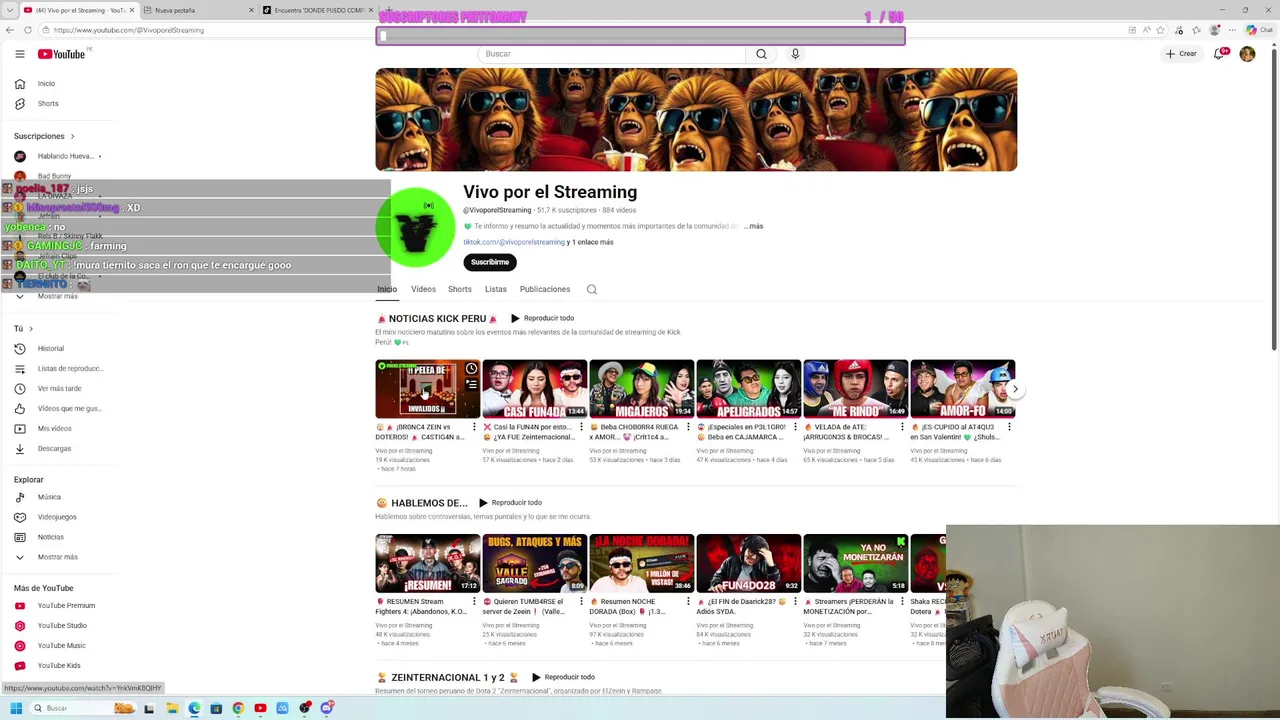
Task: Go back with browser back arrow
Action: (x=10, y=30)
